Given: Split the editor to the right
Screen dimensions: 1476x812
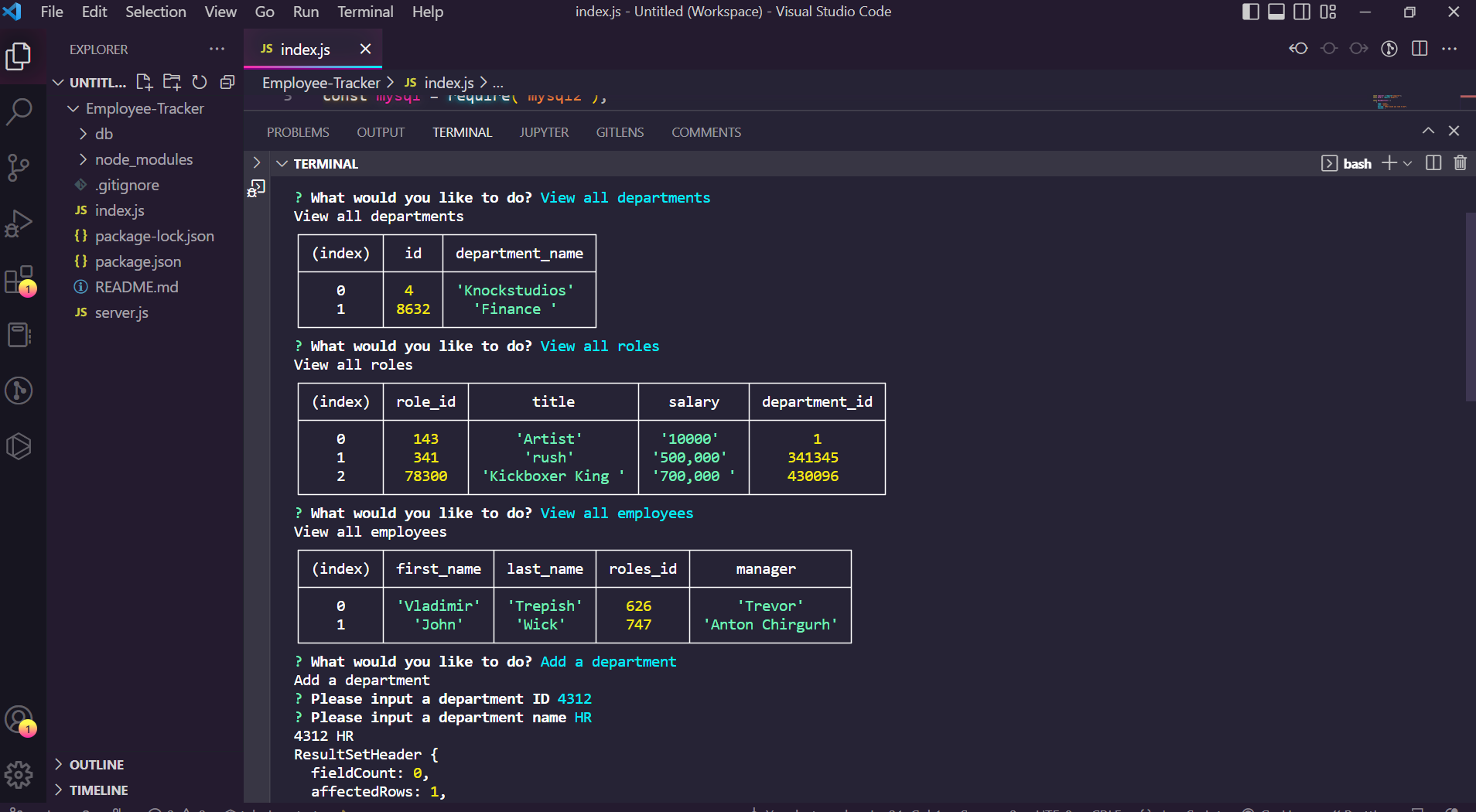Looking at the screenshot, I should click(x=1421, y=49).
